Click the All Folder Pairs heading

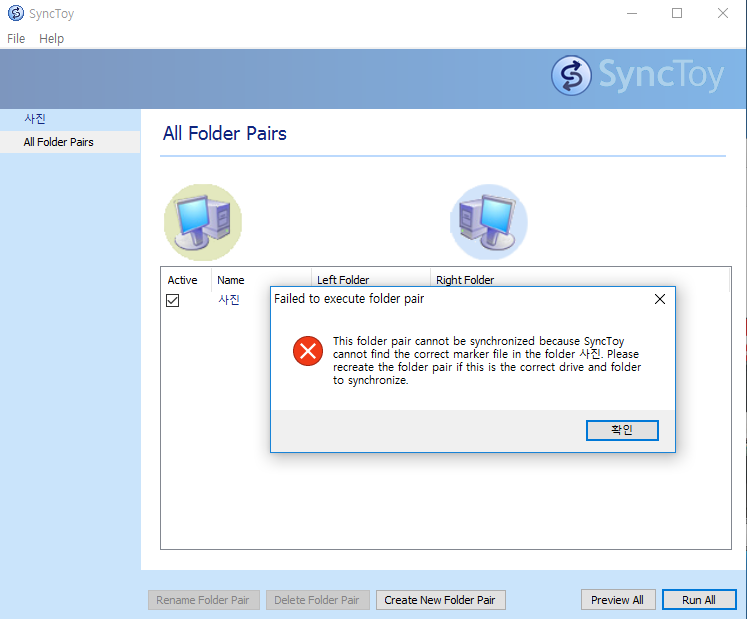pyautogui.click(x=224, y=133)
